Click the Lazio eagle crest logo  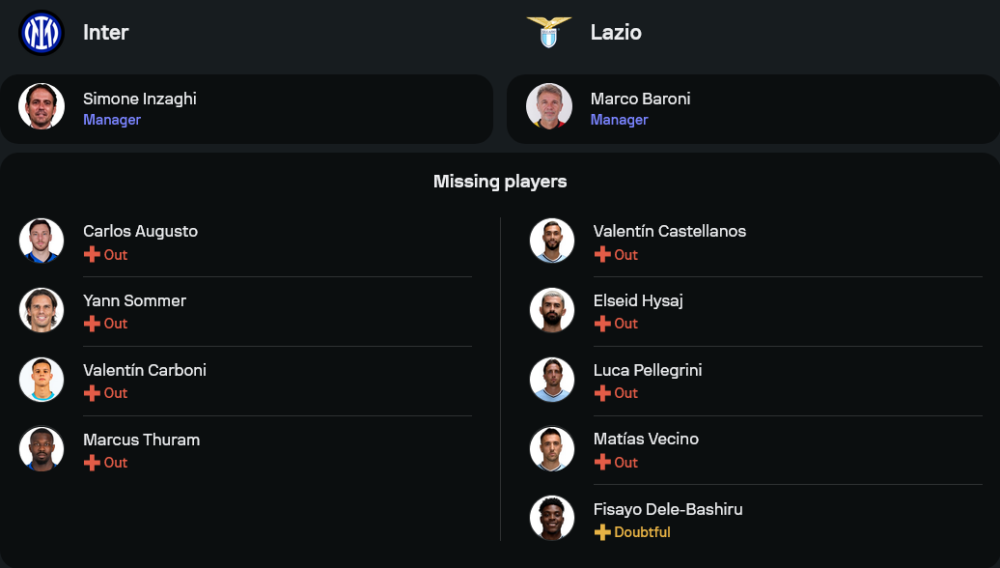(549, 32)
